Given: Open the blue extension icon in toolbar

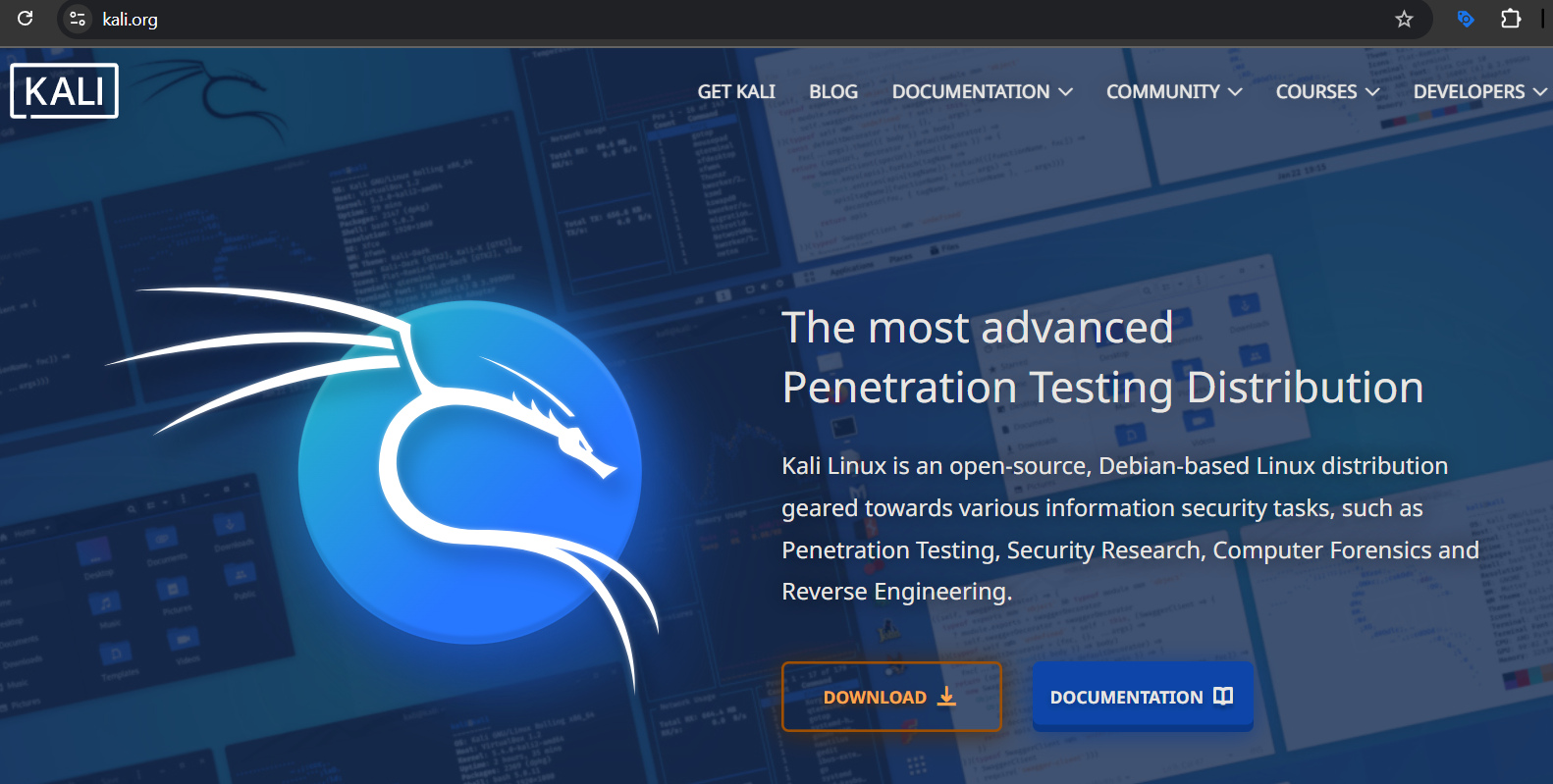Looking at the screenshot, I should [1466, 19].
